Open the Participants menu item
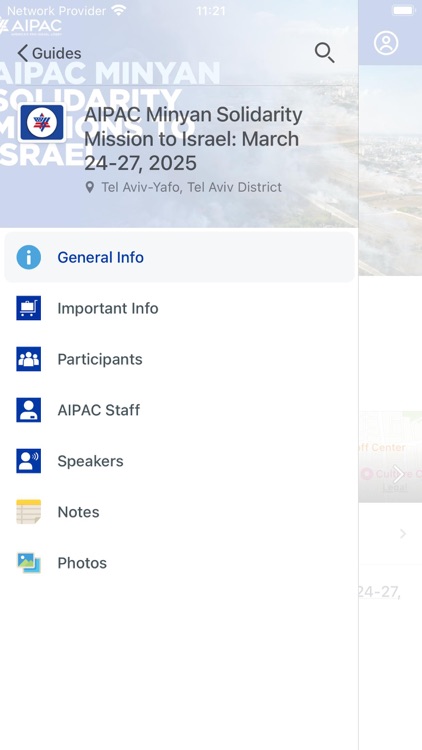Viewport: 422px width, 750px height. click(179, 359)
